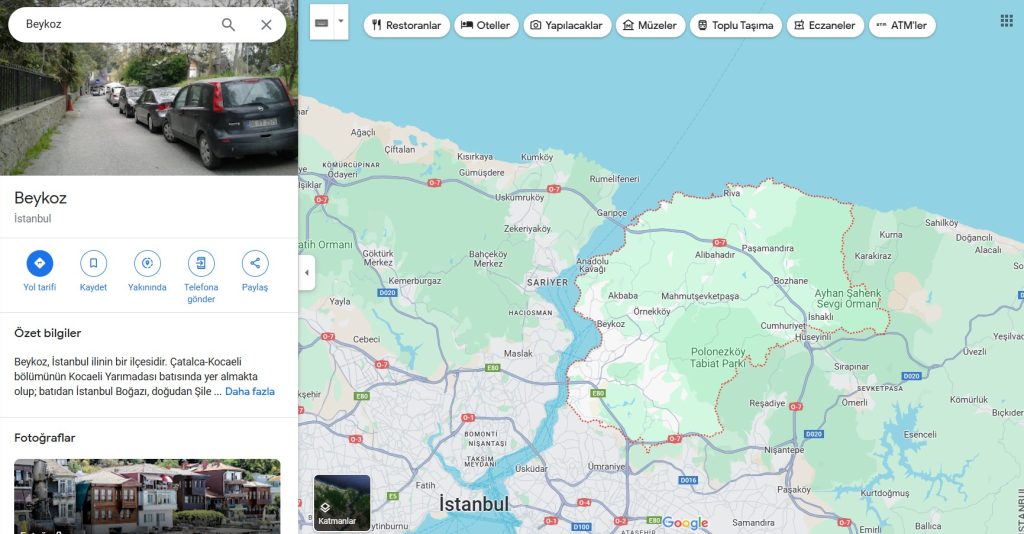Filter by Oteller chip
This screenshot has width=1024, height=534.
[x=486, y=25]
